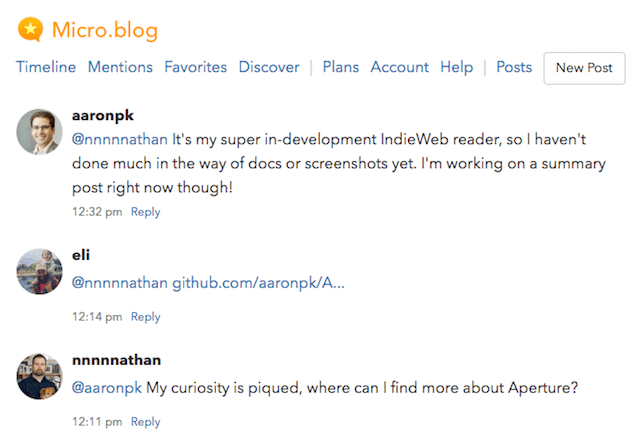Viewport: 640px width, 444px height.
Task: Open the Help link
Action: (x=457, y=67)
